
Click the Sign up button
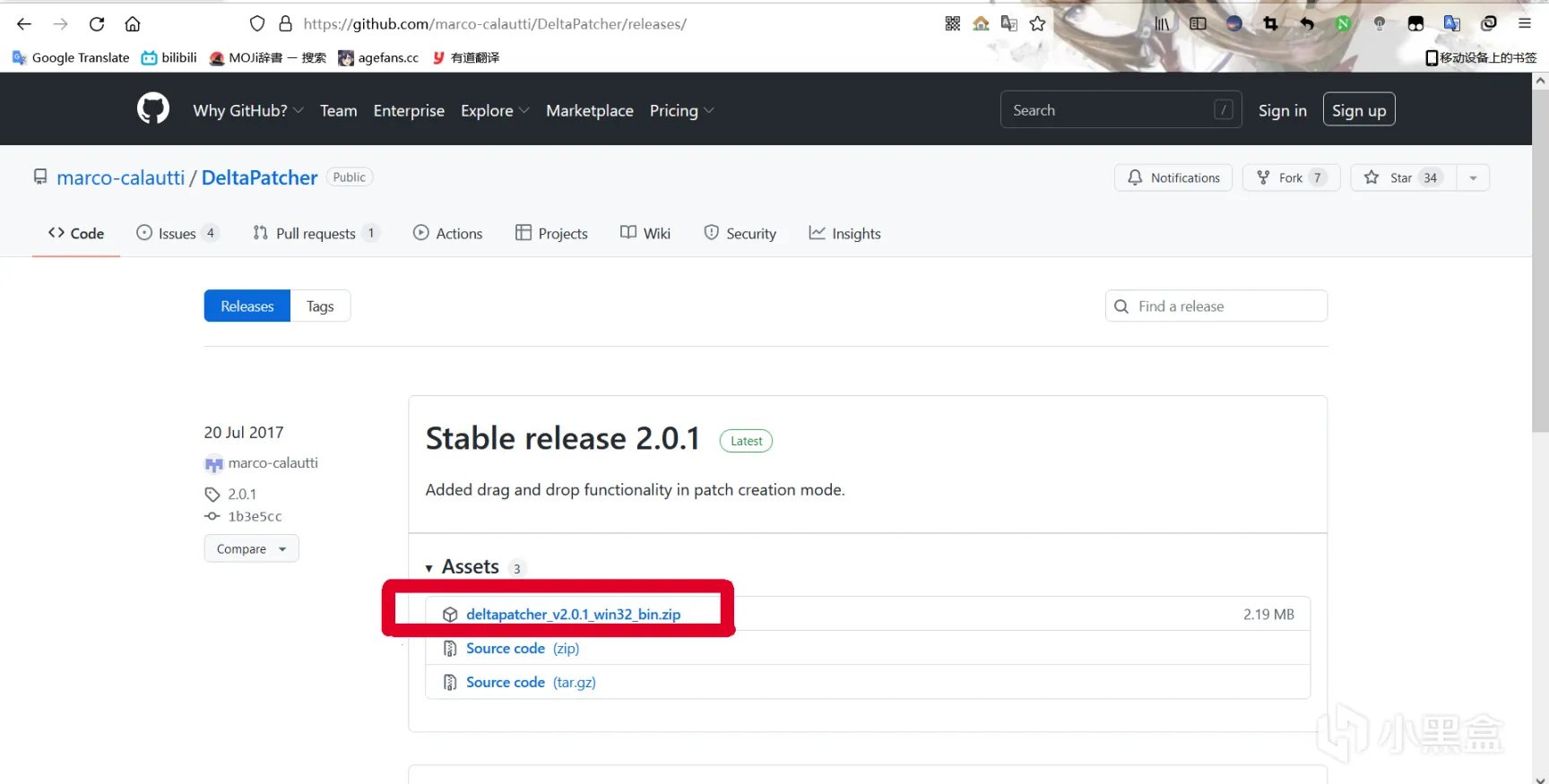pyautogui.click(x=1358, y=110)
